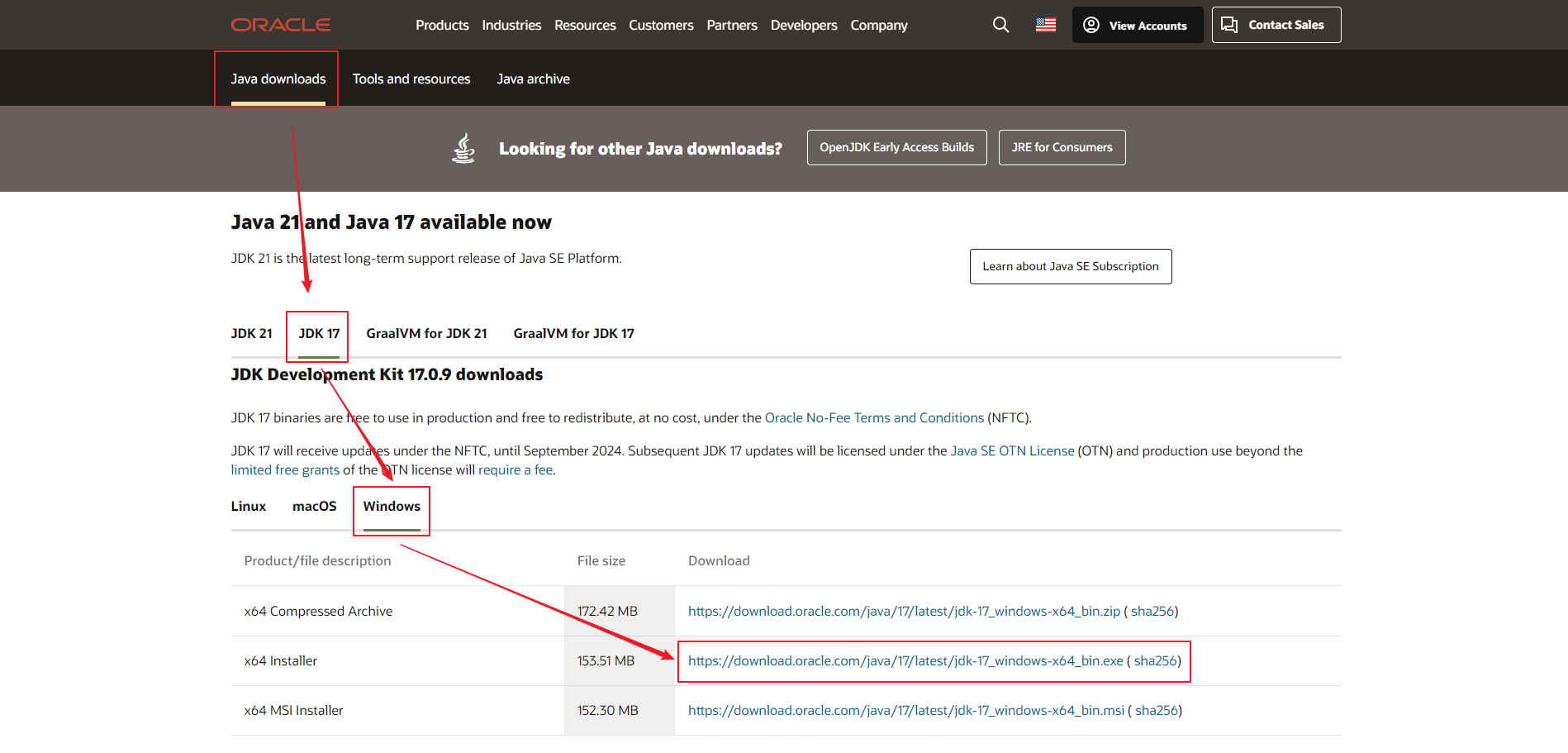Image resolution: width=1568 pixels, height=753 pixels.
Task: Open the Partners menu
Action: 732,25
